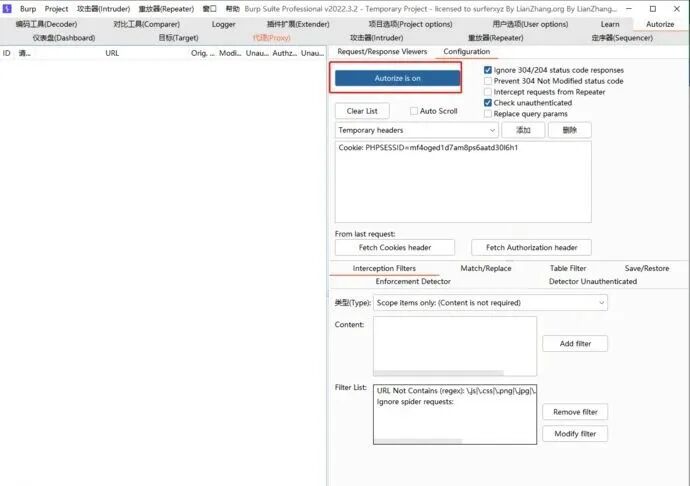The image size is (690, 486).
Task: Open the Intruder menu in the menu bar
Action: coord(103,9)
